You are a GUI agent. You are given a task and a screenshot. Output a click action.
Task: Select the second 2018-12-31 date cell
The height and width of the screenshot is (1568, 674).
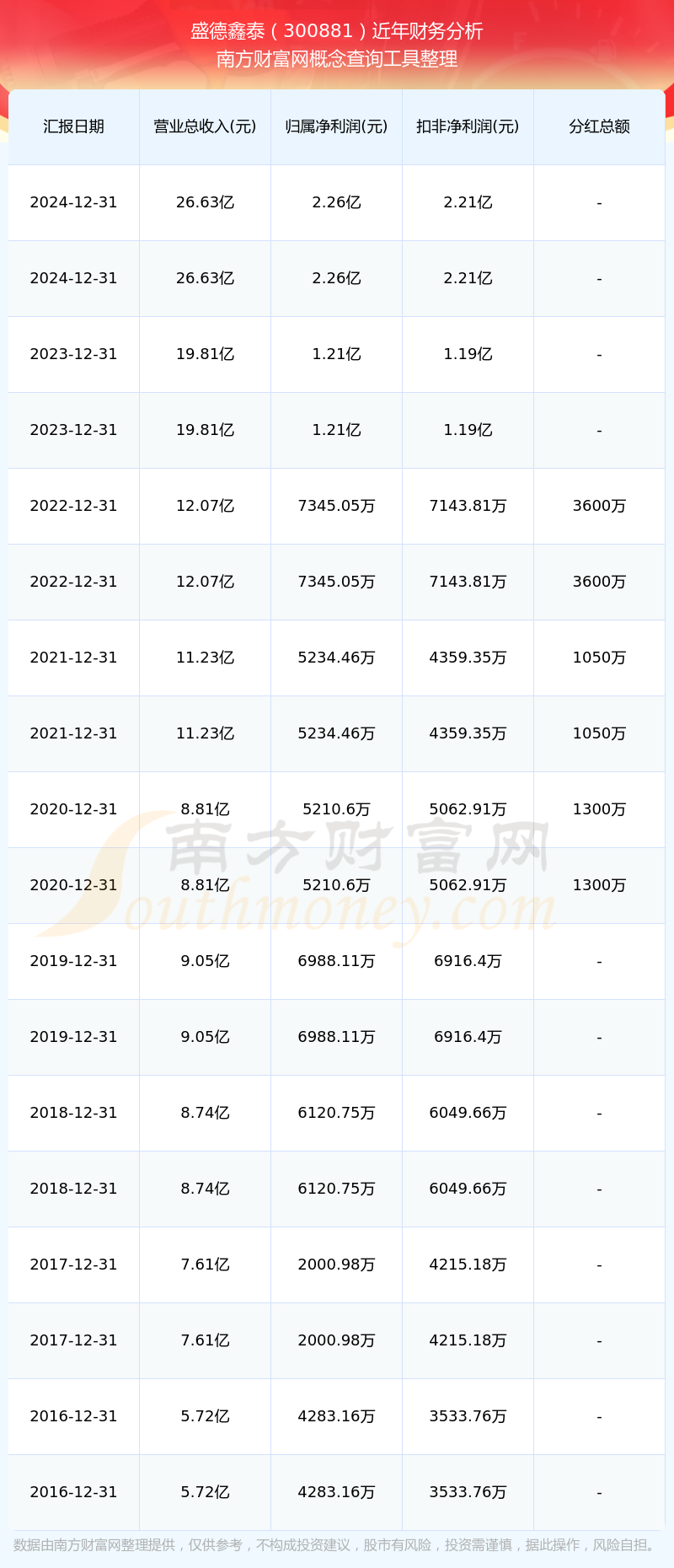pyautogui.click(x=73, y=1189)
